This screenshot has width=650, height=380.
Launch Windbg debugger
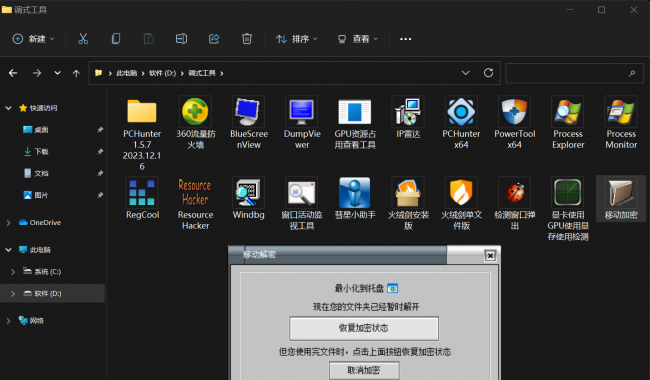pyautogui.click(x=248, y=192)
